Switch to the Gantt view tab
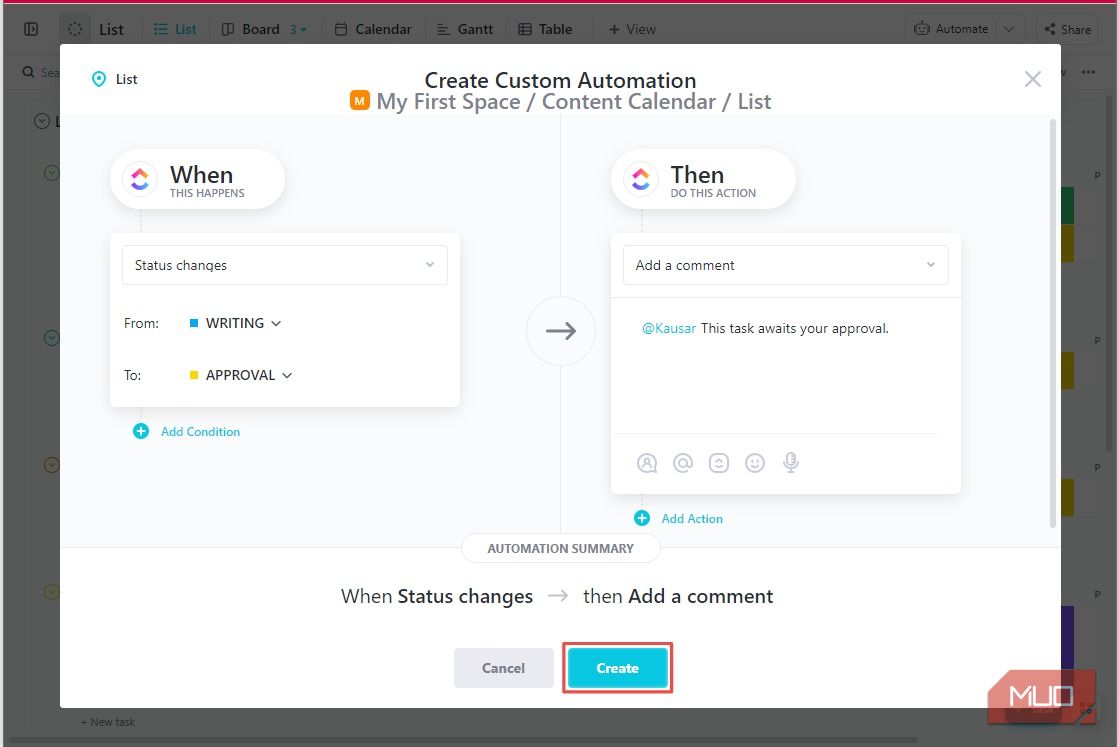This screenshot has height=747, width=1118. (x=465, y=29)
